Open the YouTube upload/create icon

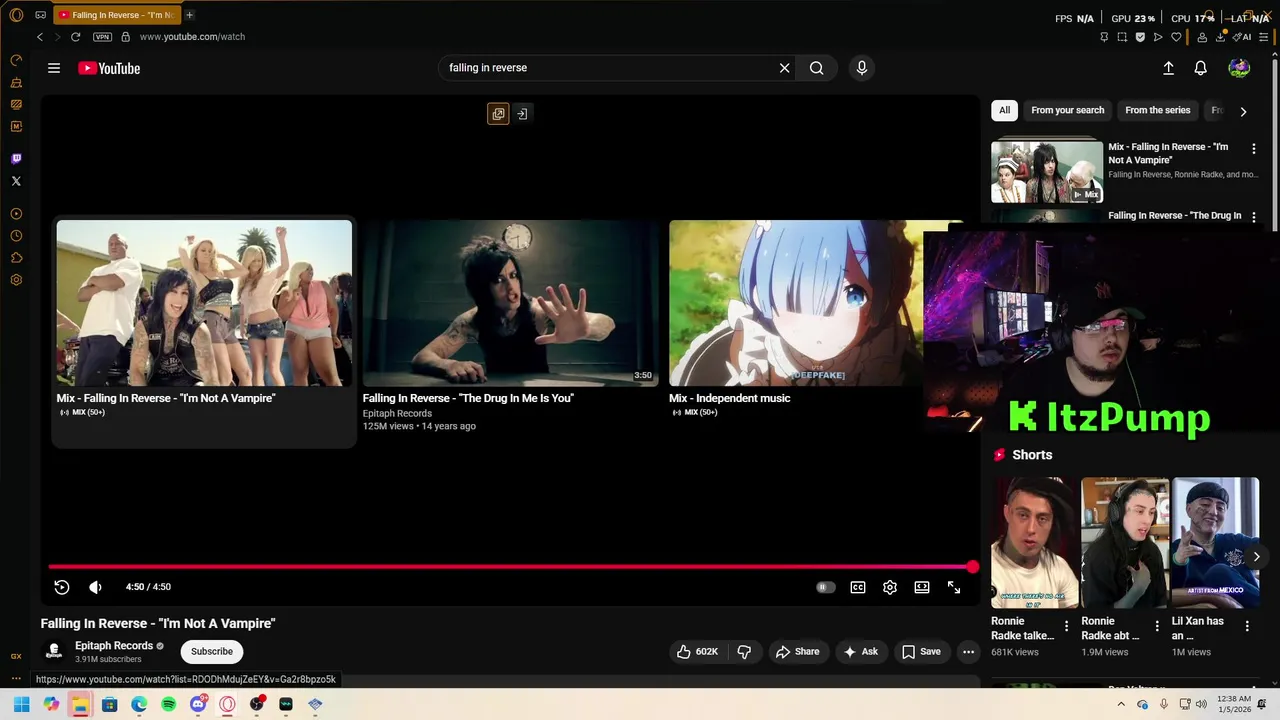1168,68
